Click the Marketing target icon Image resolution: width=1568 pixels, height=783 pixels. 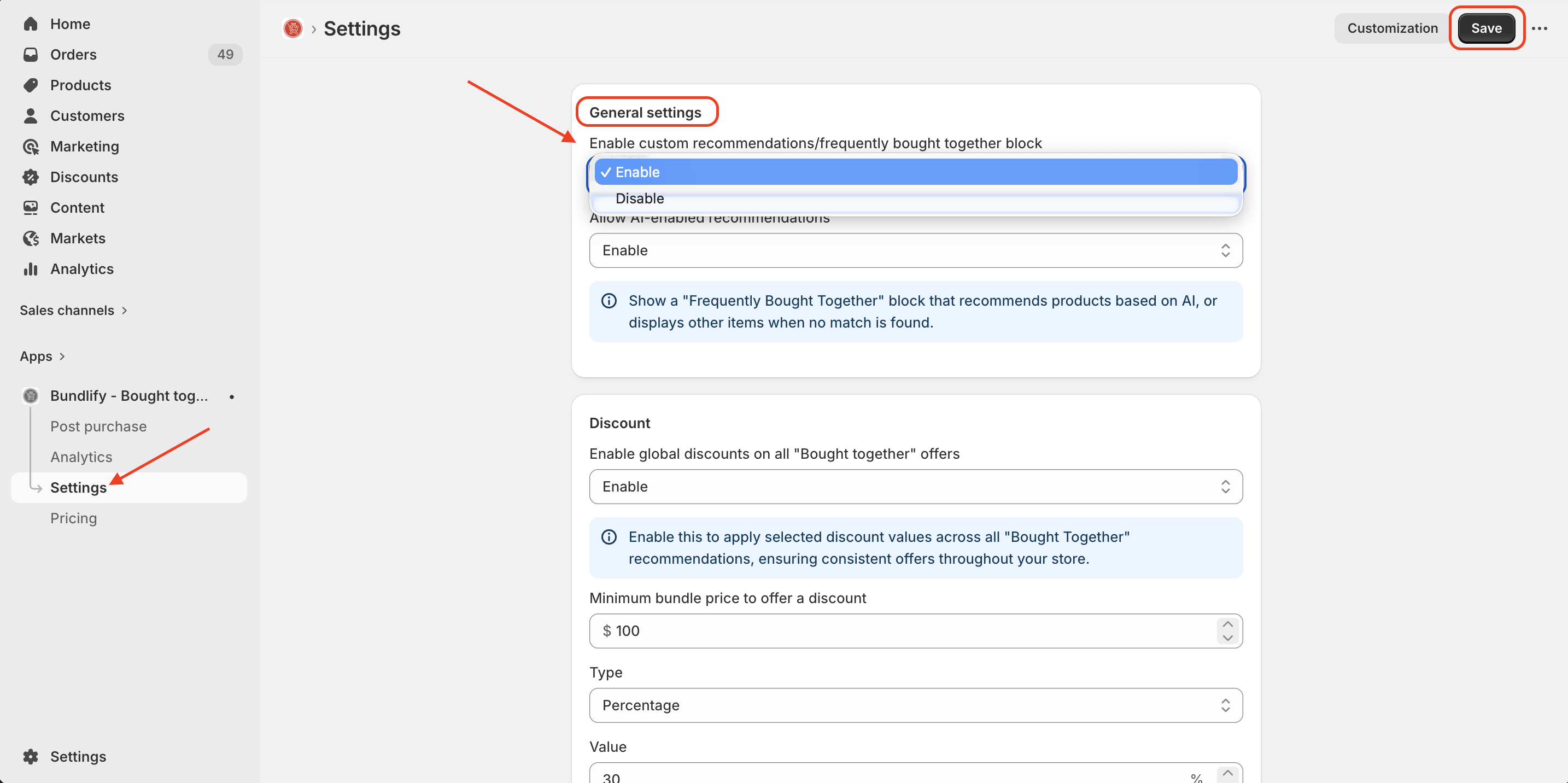[x=31, y=147]
